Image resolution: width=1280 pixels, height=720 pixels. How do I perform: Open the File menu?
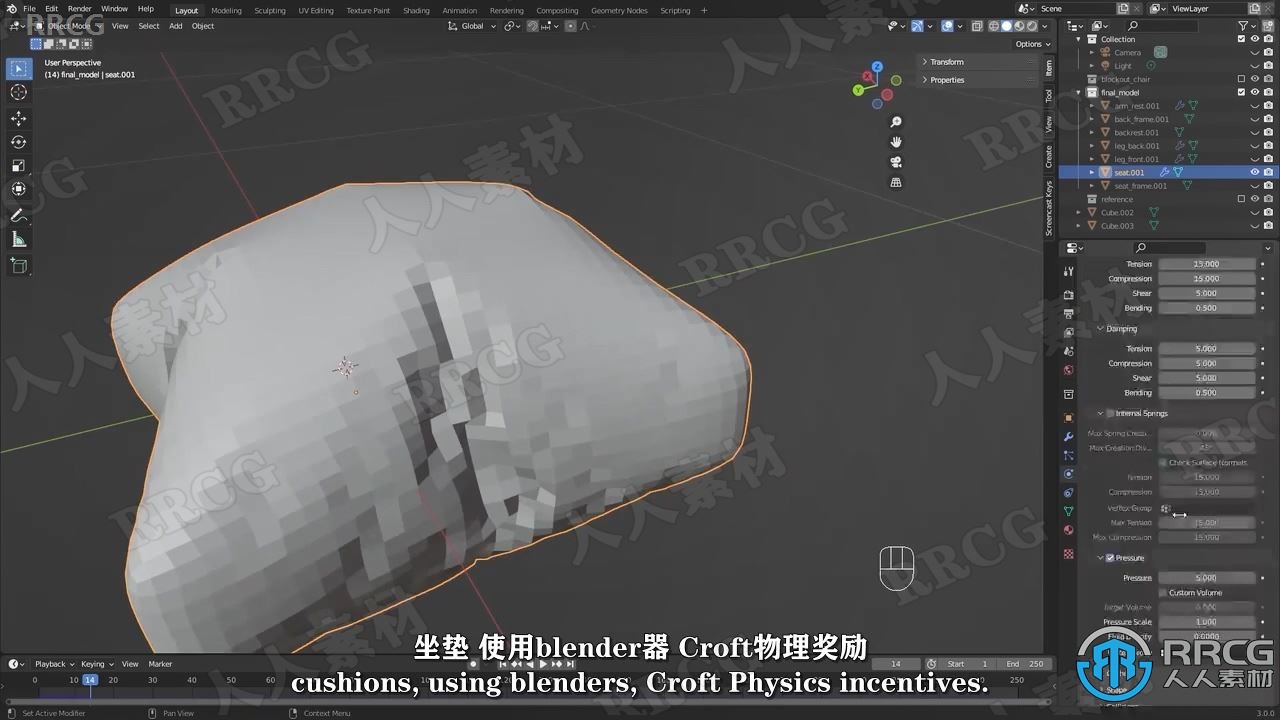[29, 9]
